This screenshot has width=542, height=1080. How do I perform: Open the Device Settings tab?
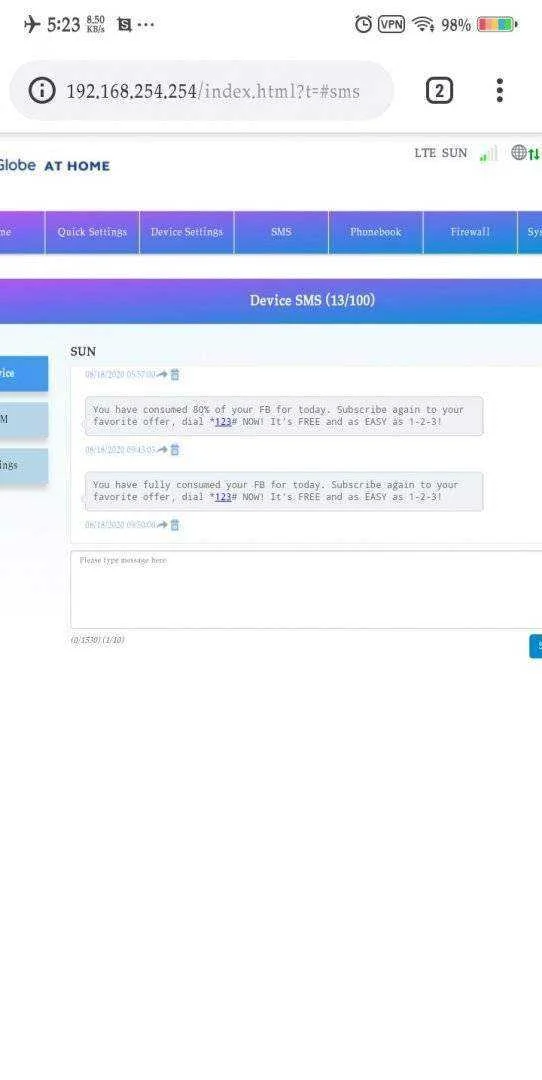187,232
